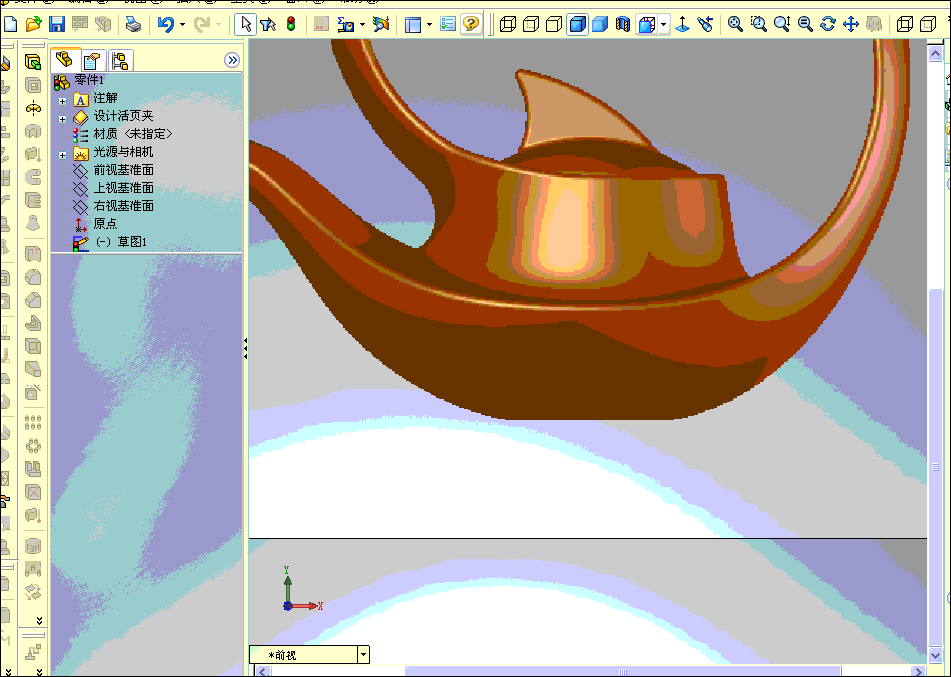Save the part with the floppy disk icon

pyautogui.click(x=56, y=24)
